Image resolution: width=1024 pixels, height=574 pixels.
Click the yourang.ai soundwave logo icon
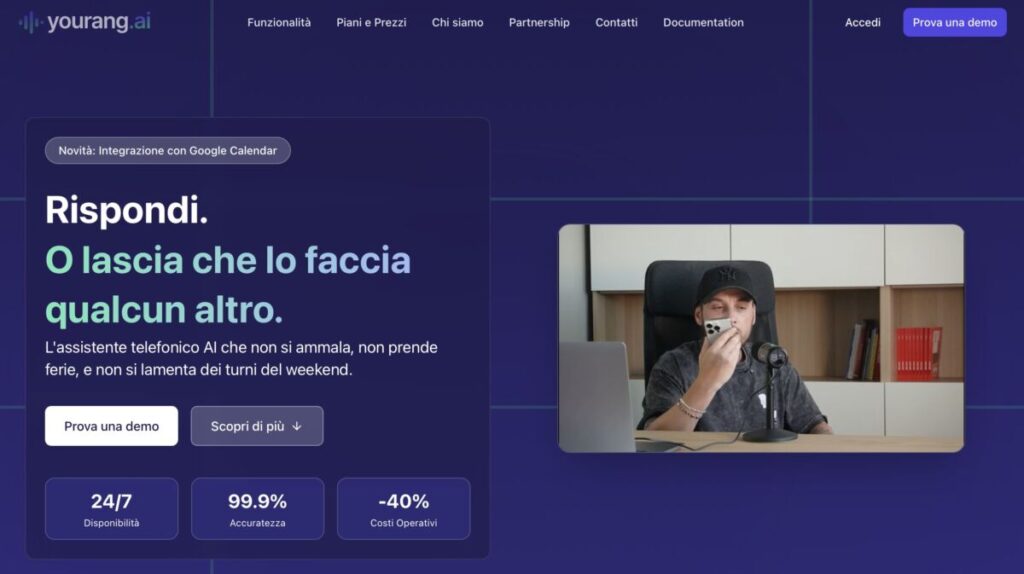tap(29, 22)
